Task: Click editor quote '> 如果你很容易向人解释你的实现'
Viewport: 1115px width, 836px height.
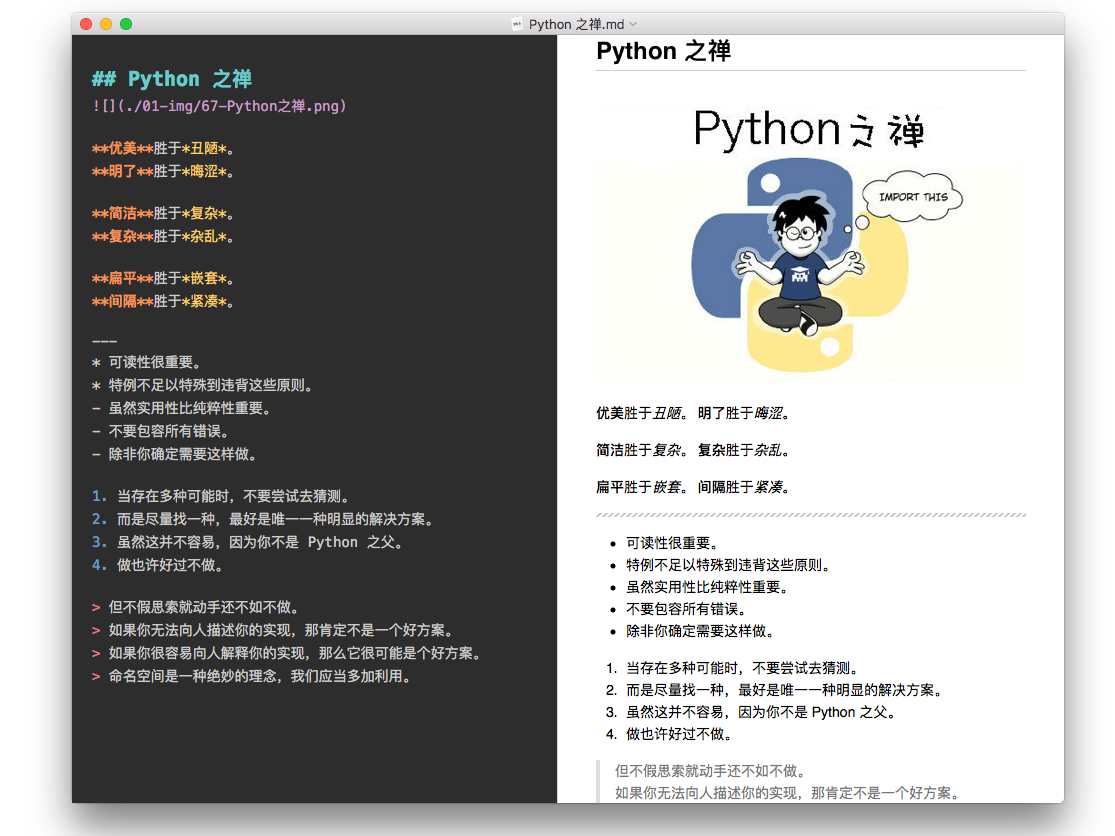Action: pos(287,653)
